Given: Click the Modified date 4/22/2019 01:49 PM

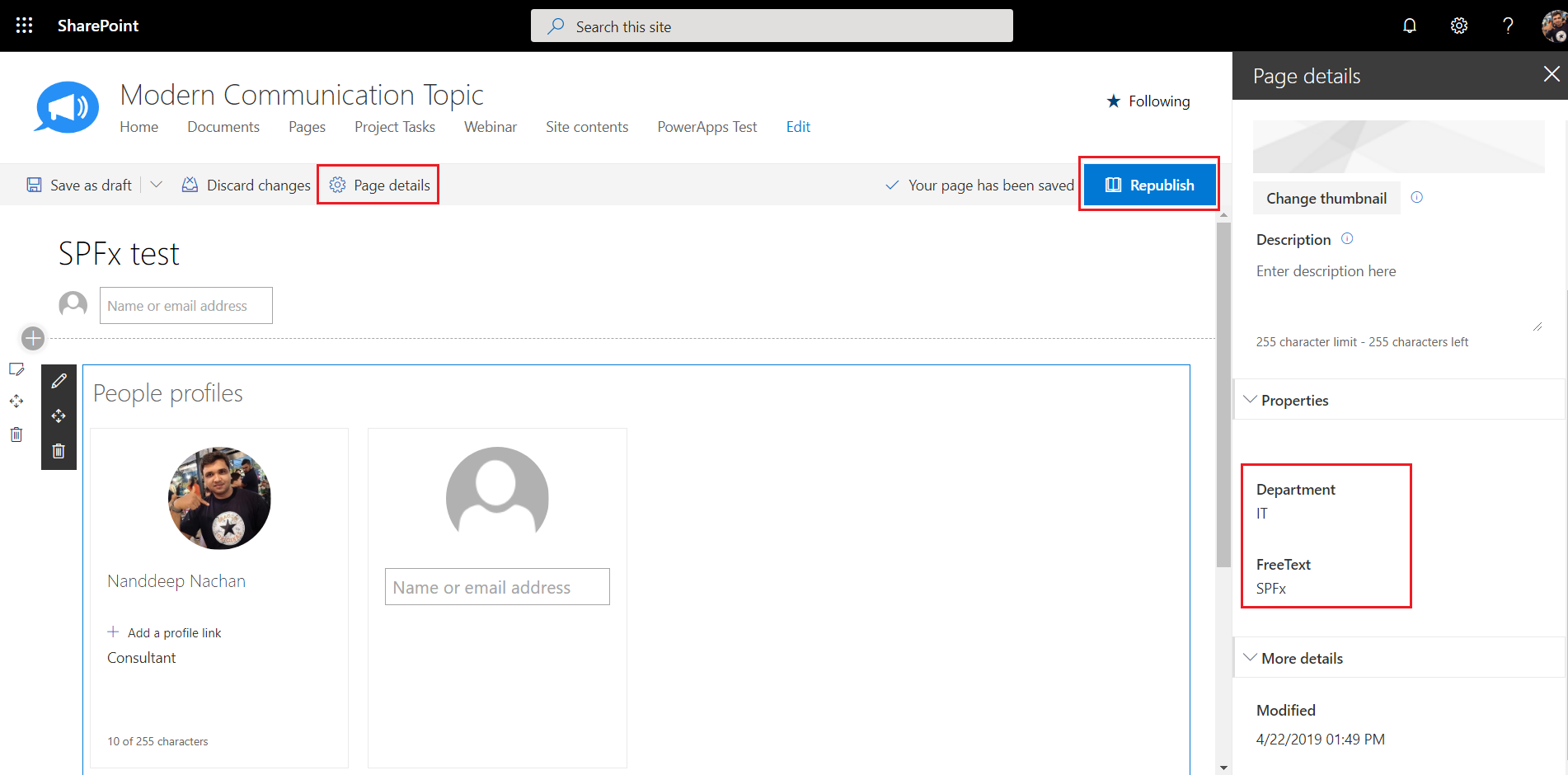Looking at the screenshot, I should [1321, 740].
